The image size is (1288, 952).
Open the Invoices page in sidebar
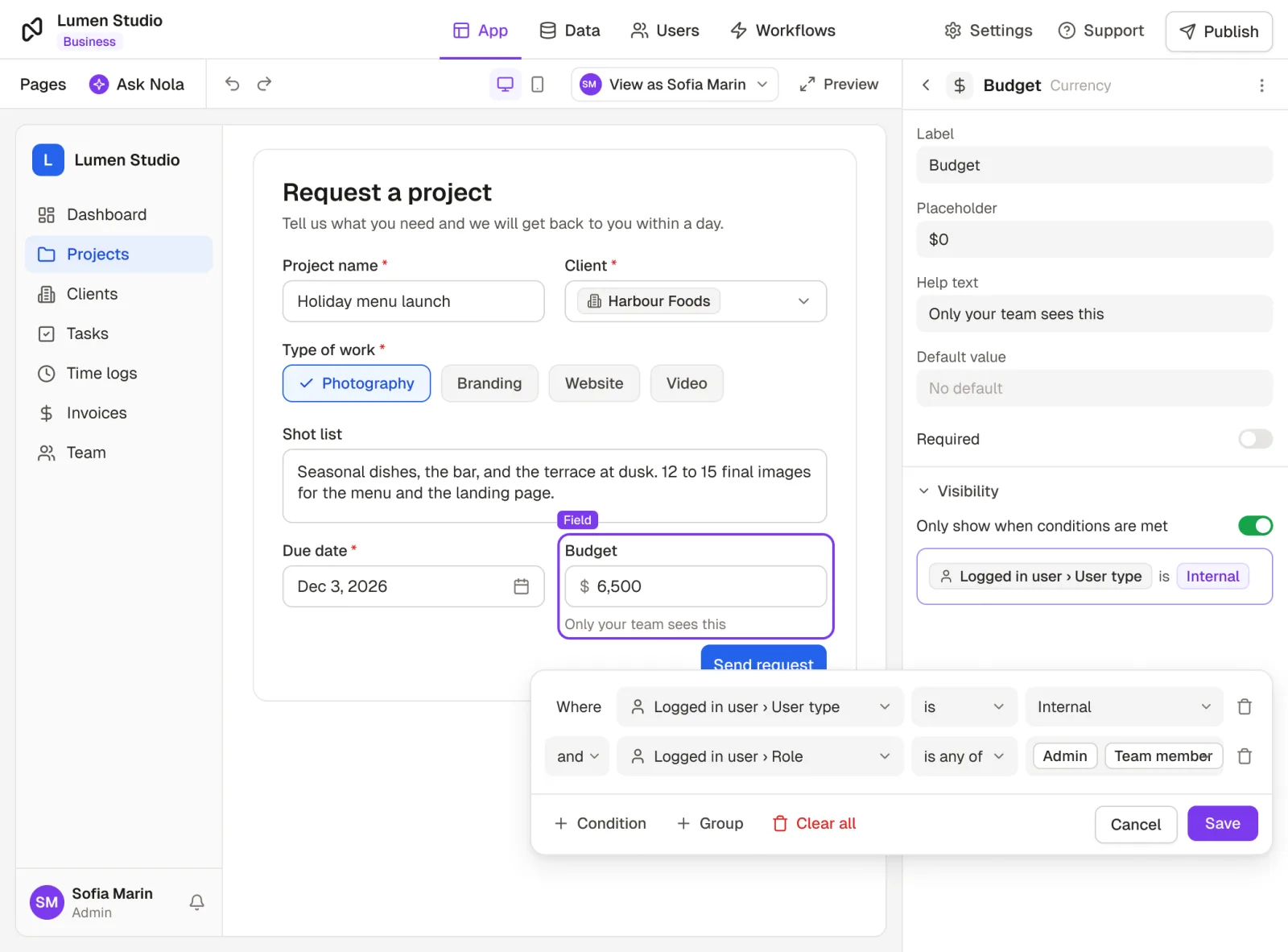point(119,413)
